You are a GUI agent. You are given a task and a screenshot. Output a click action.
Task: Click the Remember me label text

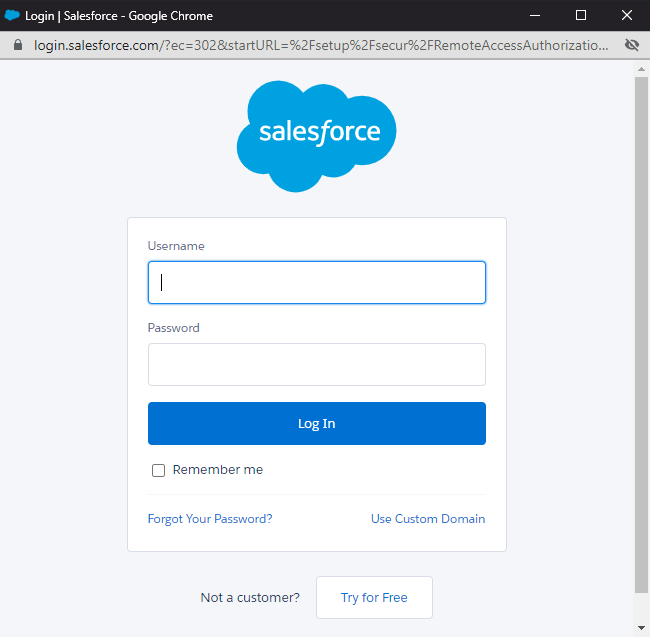click(x=218, y=470)
